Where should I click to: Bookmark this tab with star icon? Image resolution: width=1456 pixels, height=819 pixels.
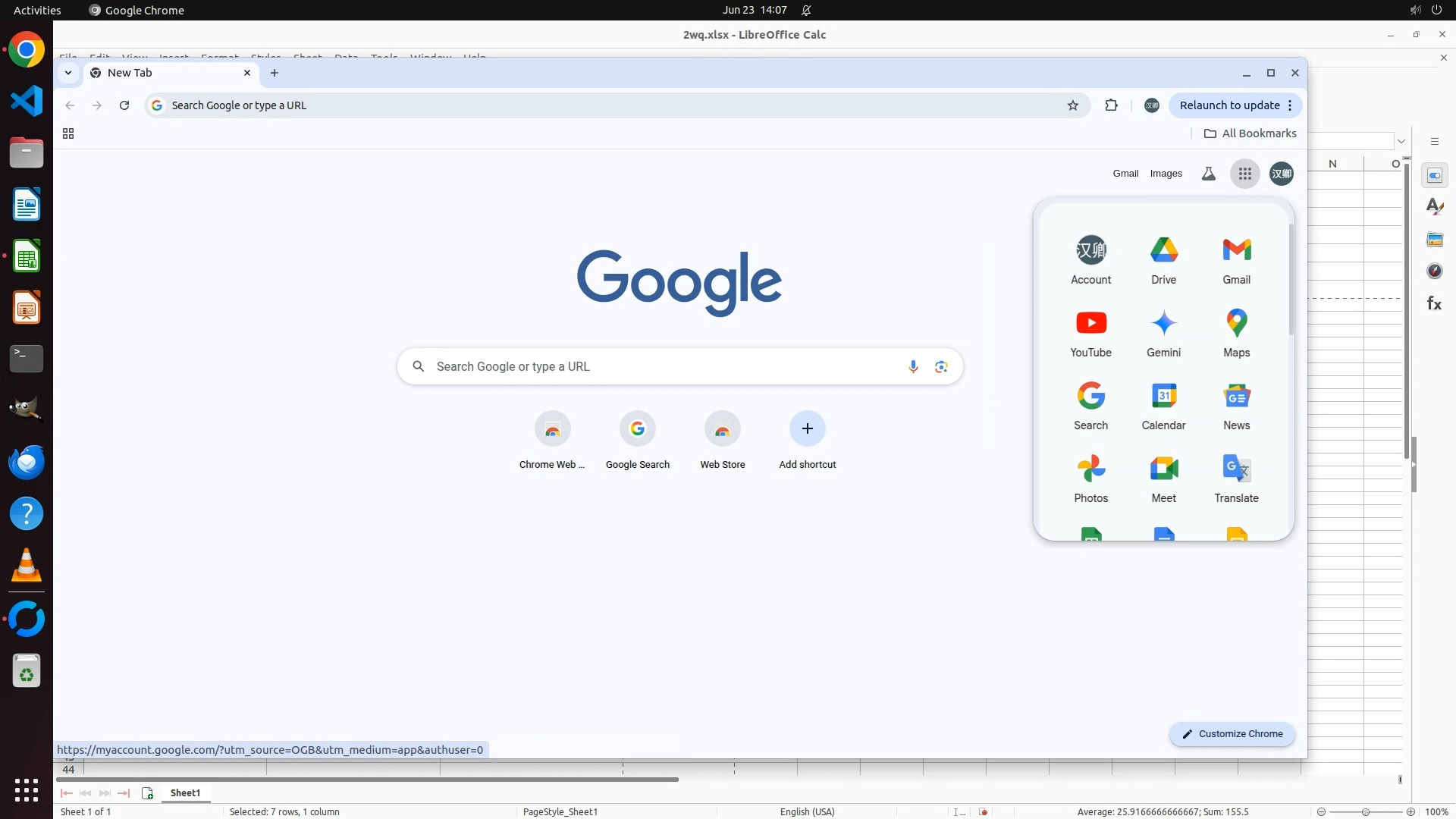1072,105
